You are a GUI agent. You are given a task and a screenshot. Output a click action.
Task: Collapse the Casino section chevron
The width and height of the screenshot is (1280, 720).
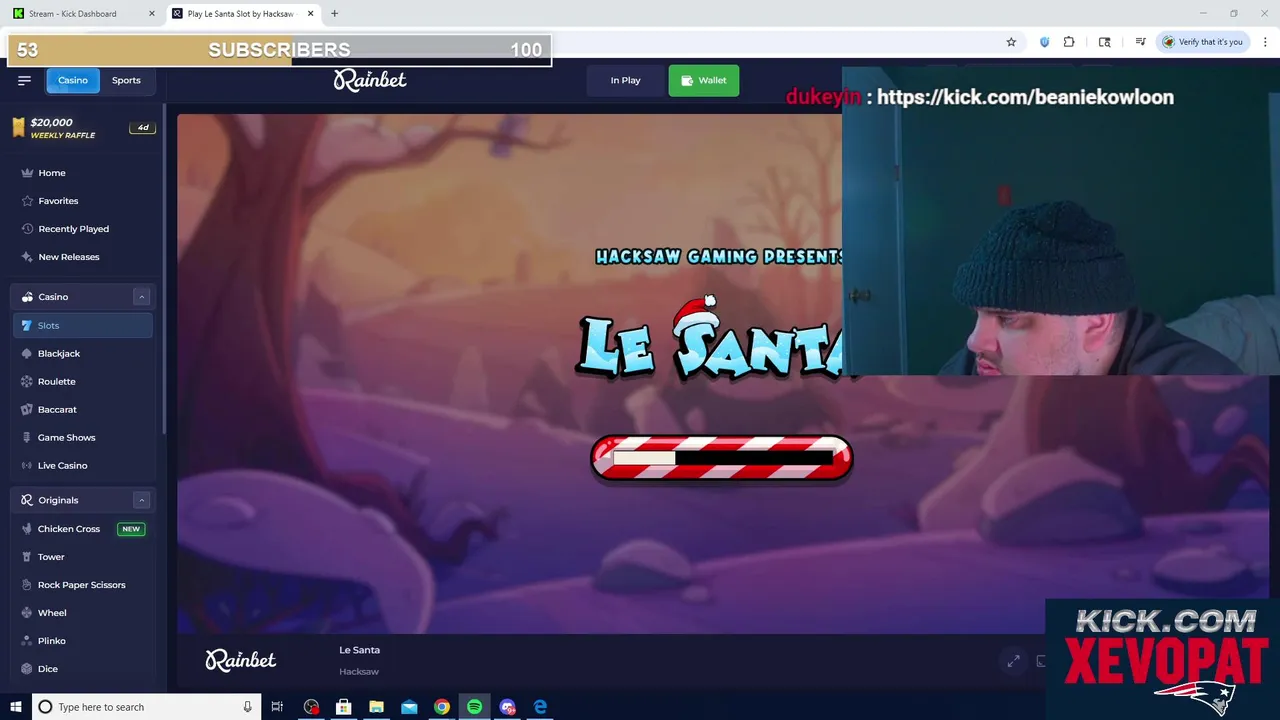tap(142, 297)
